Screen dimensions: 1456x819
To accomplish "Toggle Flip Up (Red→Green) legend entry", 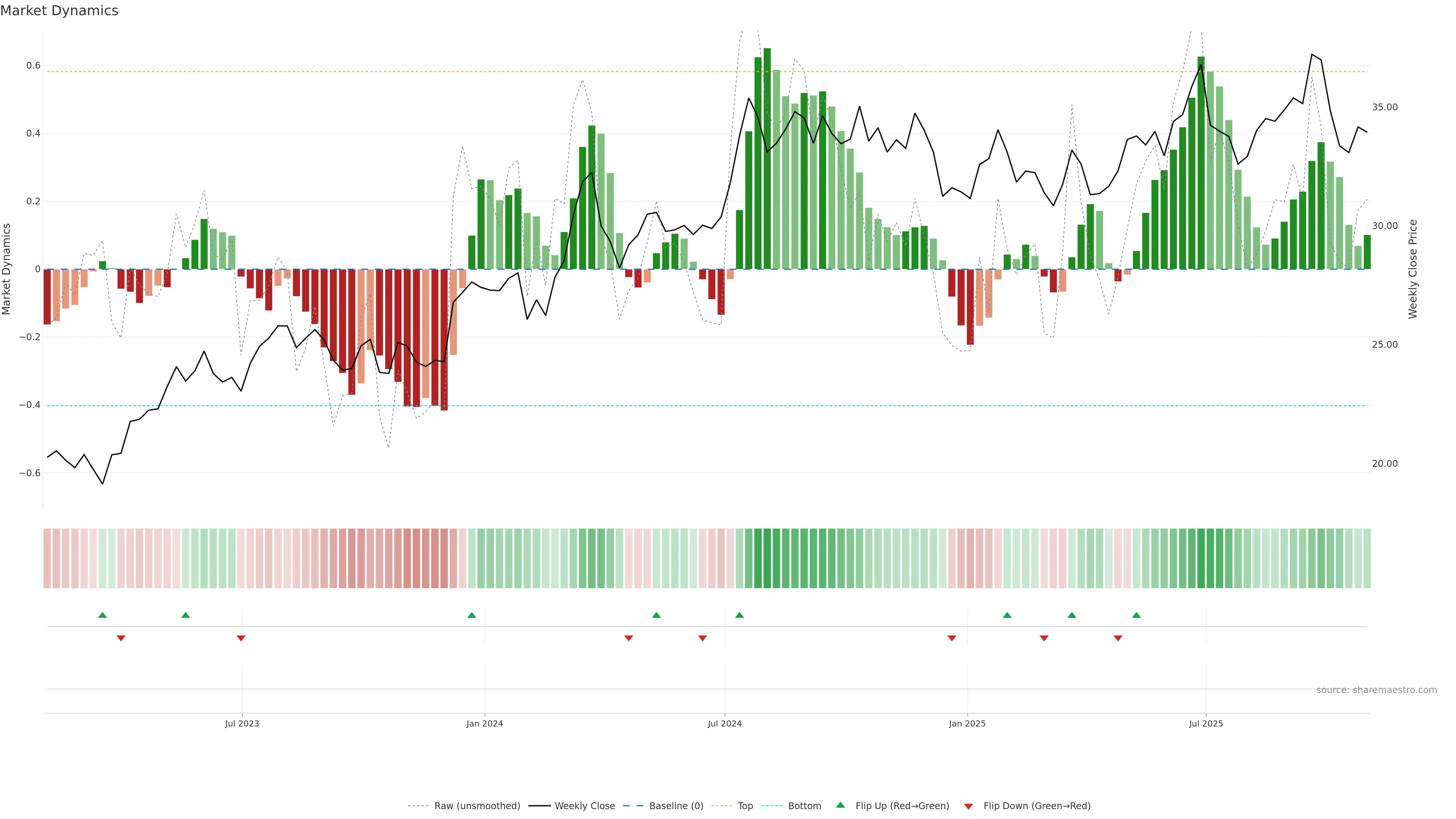I will 902,806.
